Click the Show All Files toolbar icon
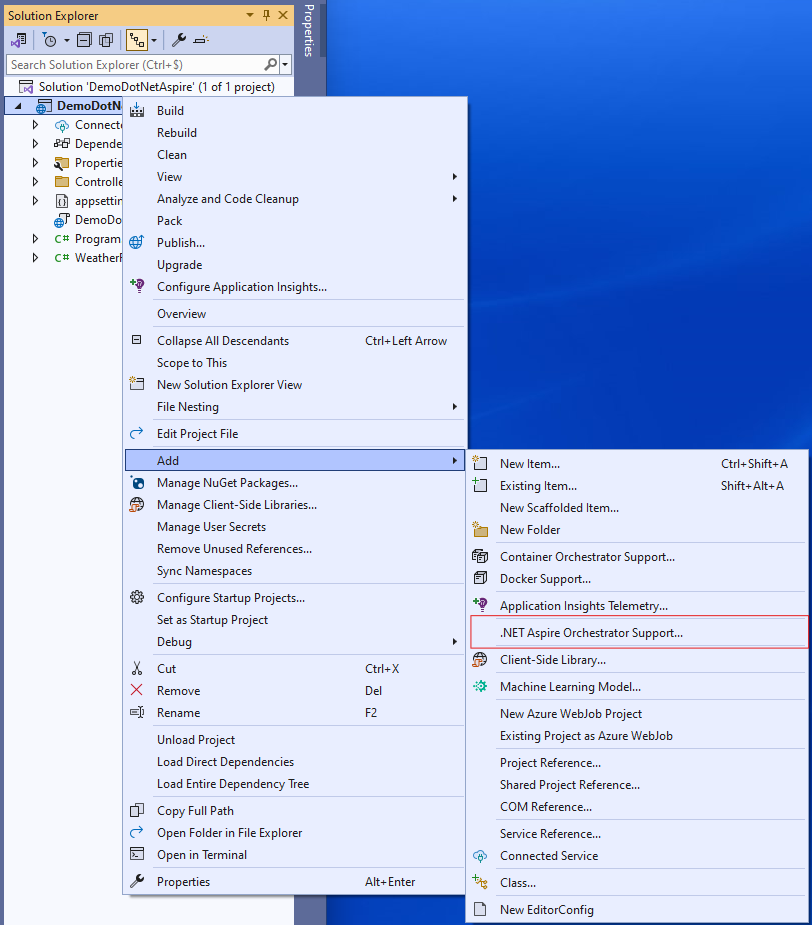The height and width of the screenshot is (925, 812). 105,40
